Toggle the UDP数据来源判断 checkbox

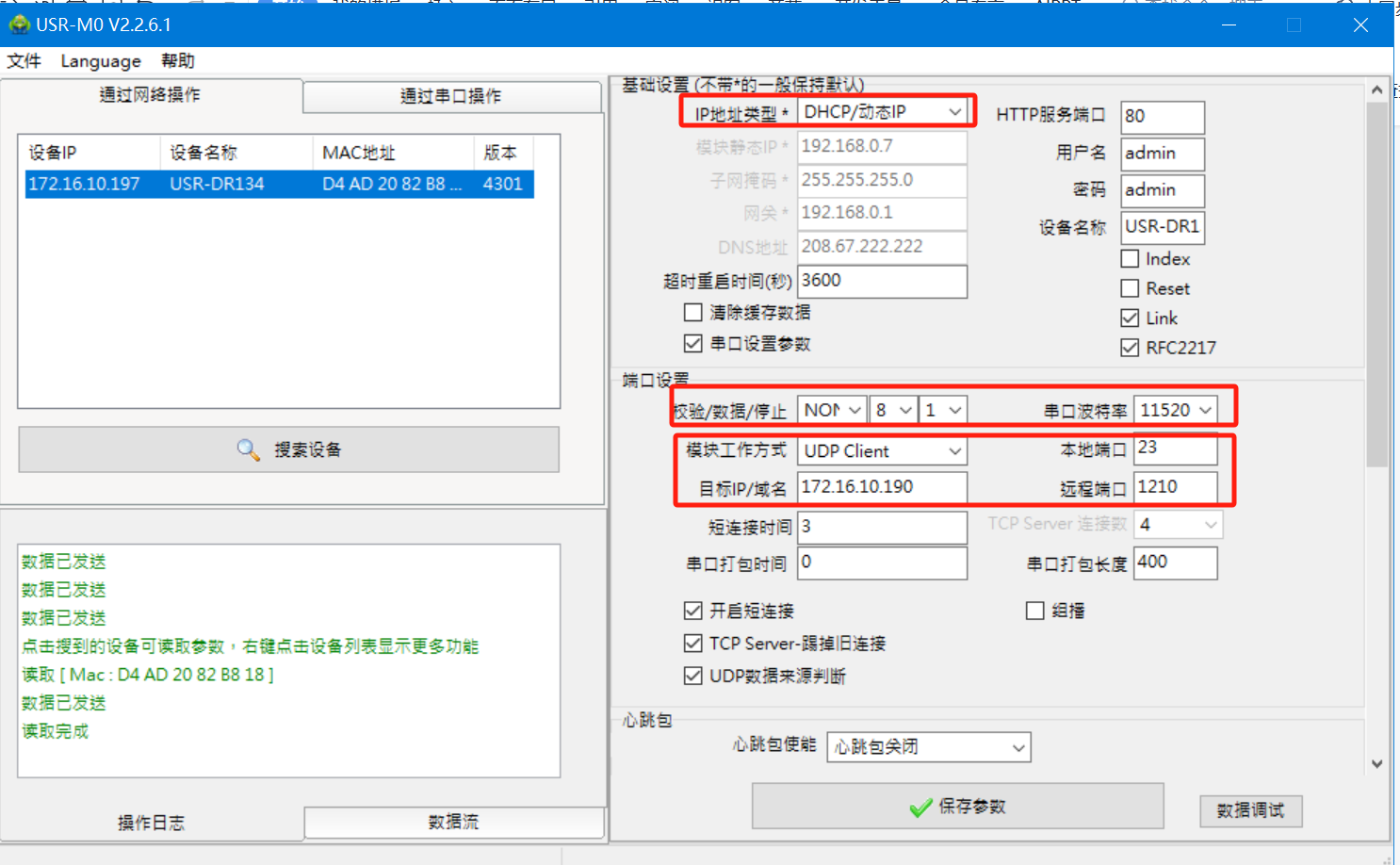[692, 676]
